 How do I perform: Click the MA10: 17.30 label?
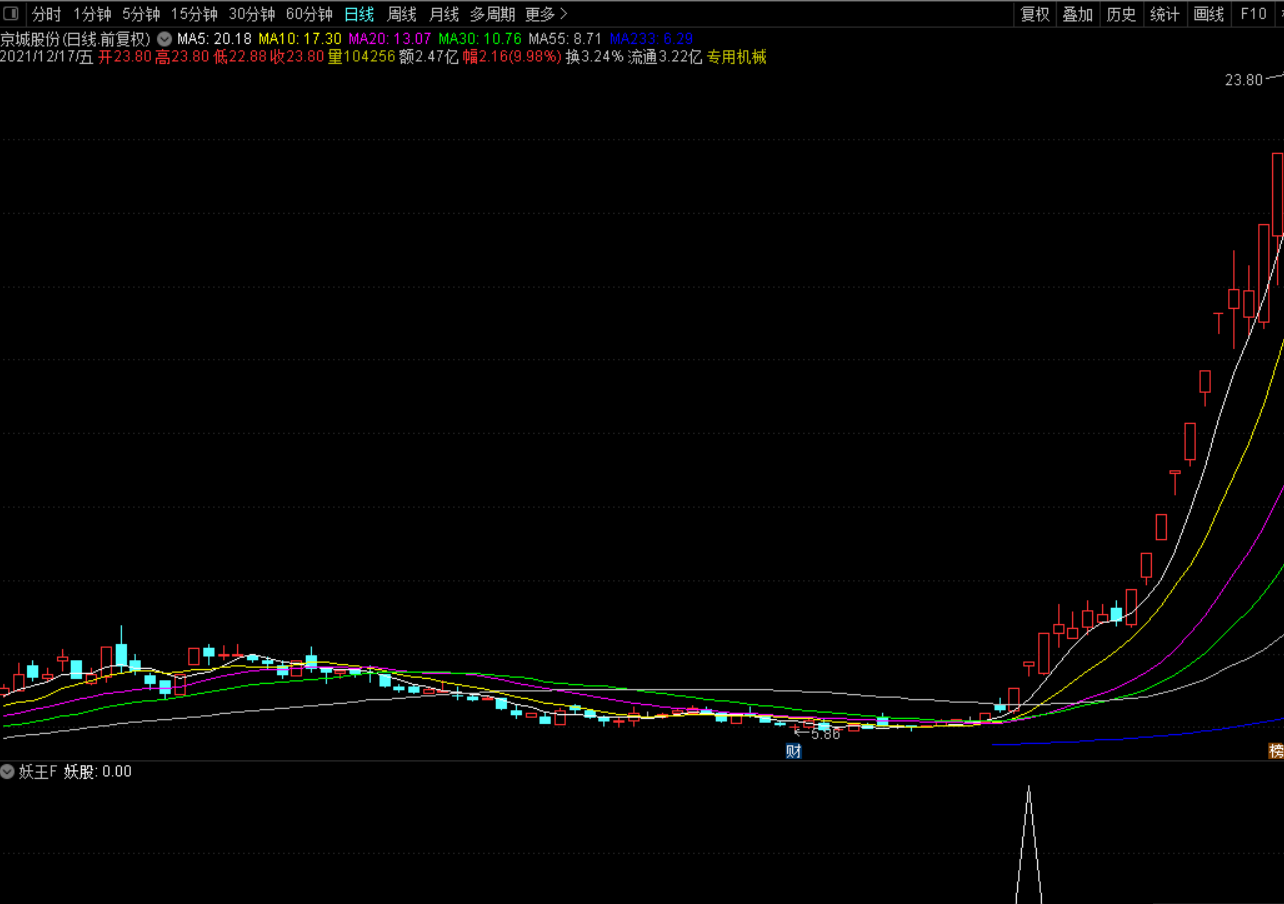(299, 38)
